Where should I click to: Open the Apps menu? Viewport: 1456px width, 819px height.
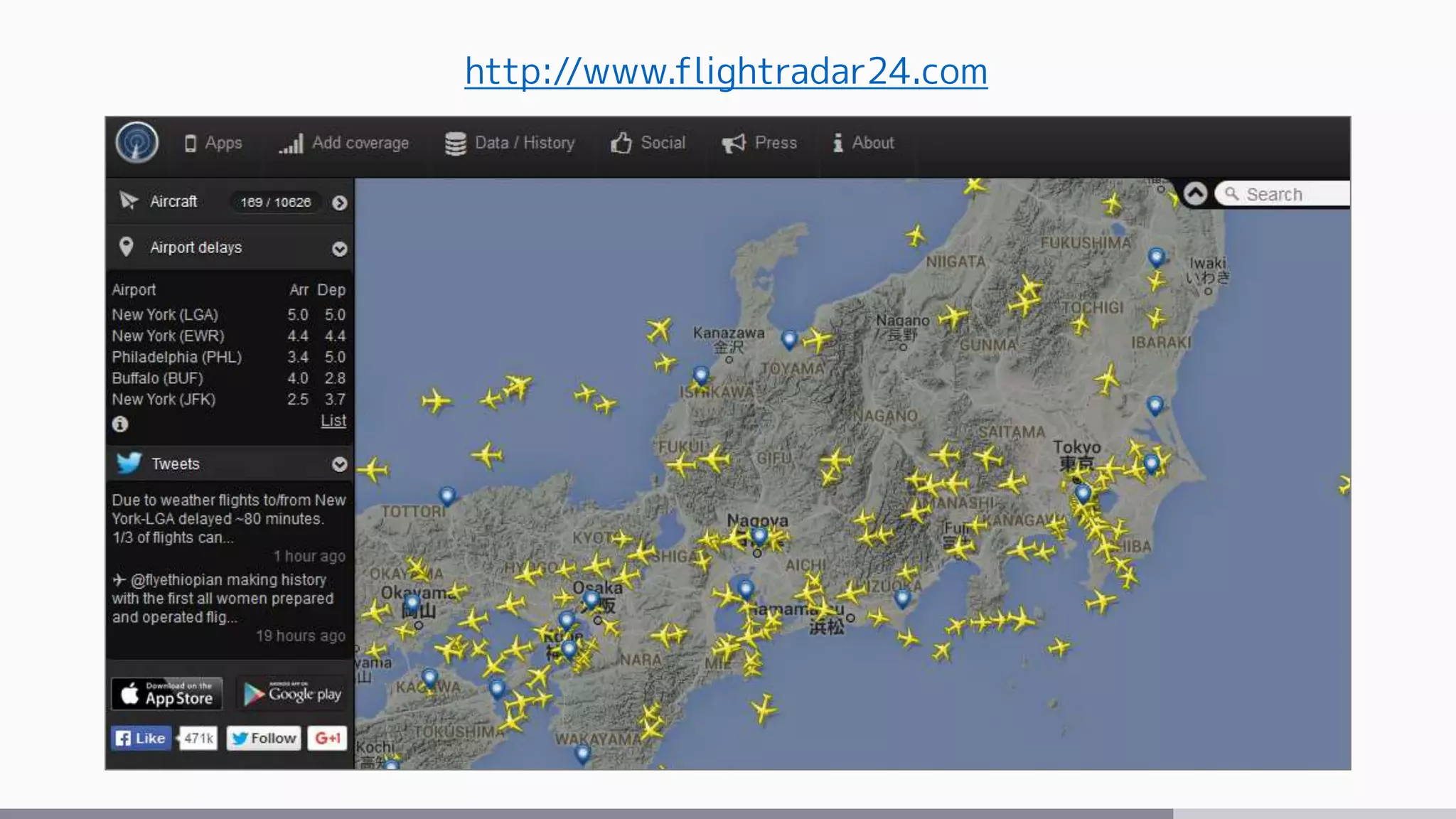tap(213, 143)
